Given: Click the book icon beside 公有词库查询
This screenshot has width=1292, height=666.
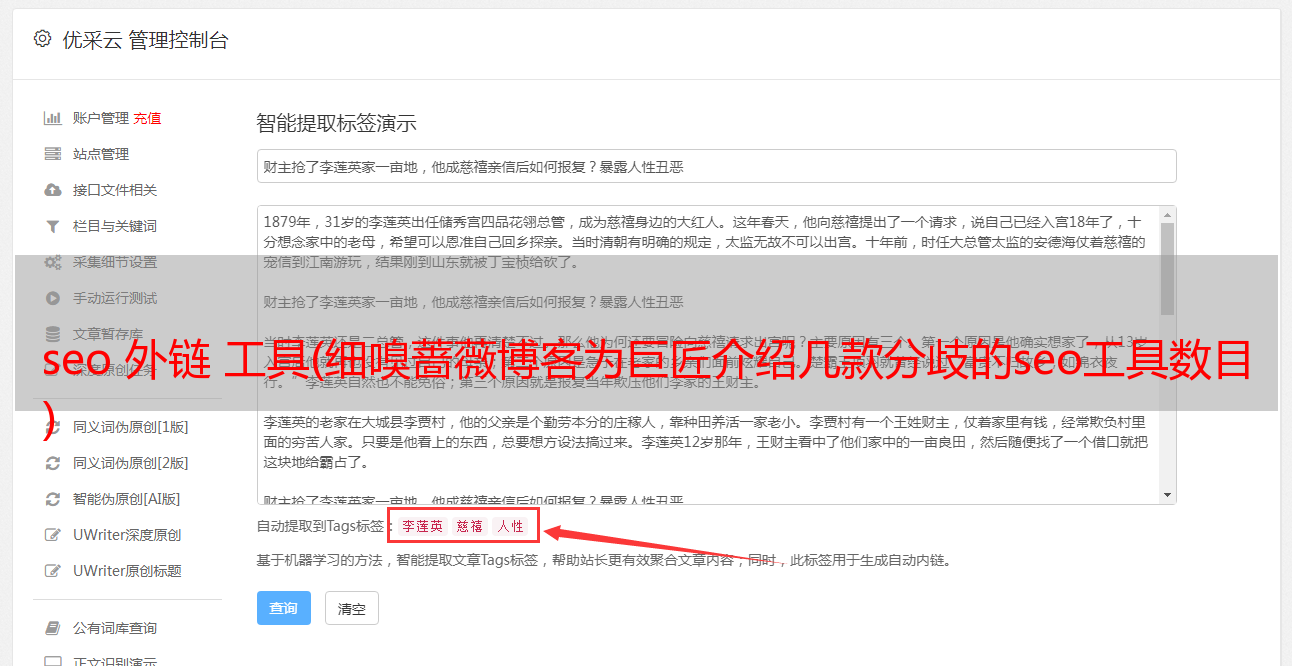Looking at the screenshot, I should click(x=53, y=628).
